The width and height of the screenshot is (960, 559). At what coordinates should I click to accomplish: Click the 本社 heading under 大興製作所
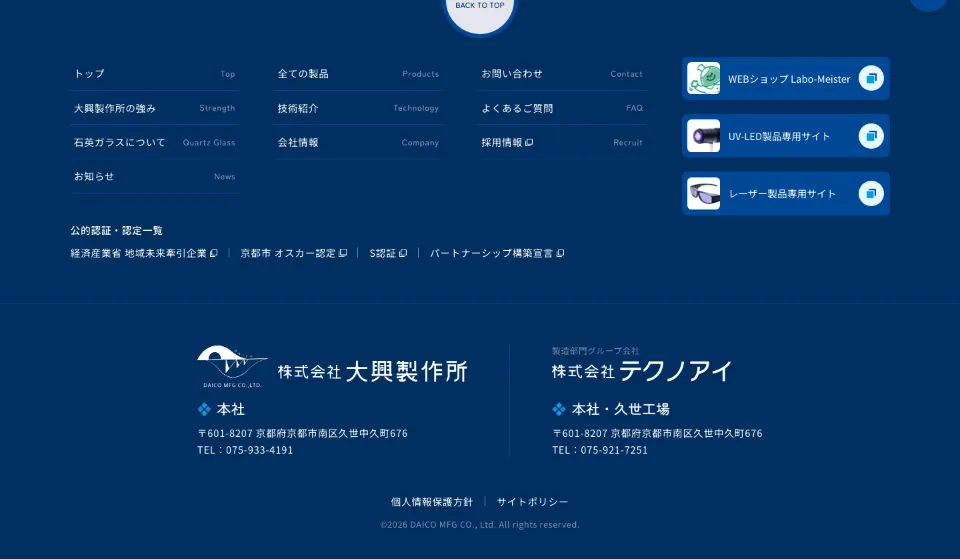click(230, 409)
